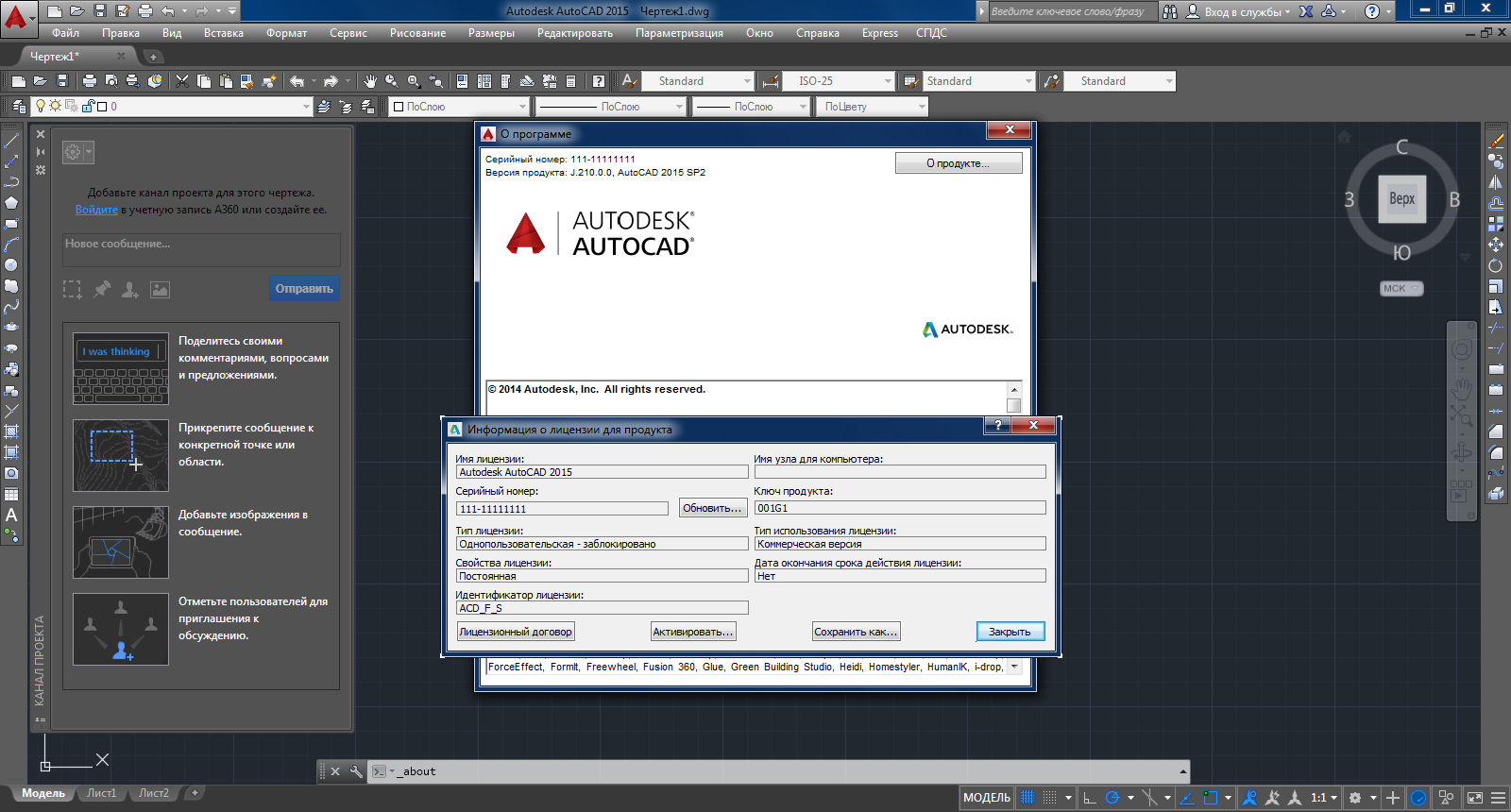1511x812 pixels.
Task: Click the tag user icon in project feed
Action: pyautogui.click(x=130, y=289)
